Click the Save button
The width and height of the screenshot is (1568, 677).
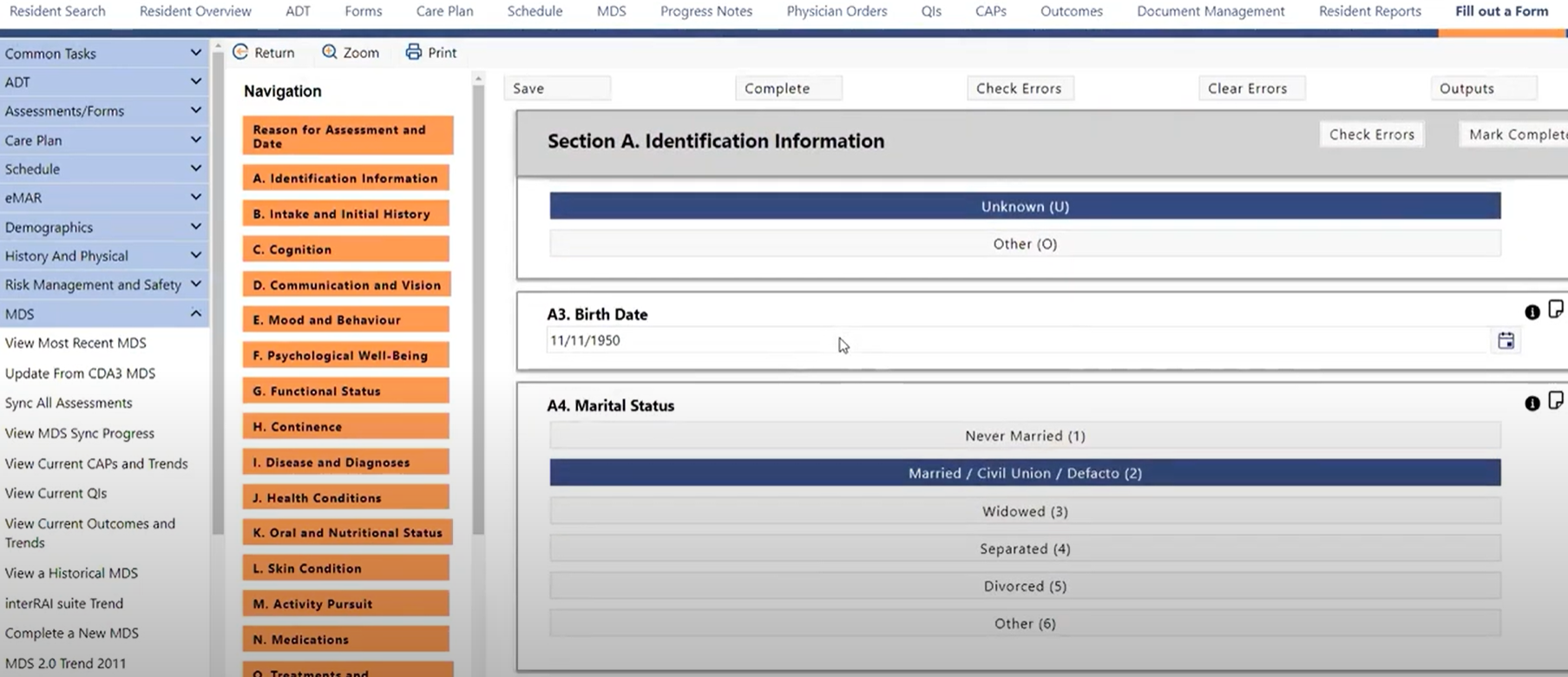[556, 89]
